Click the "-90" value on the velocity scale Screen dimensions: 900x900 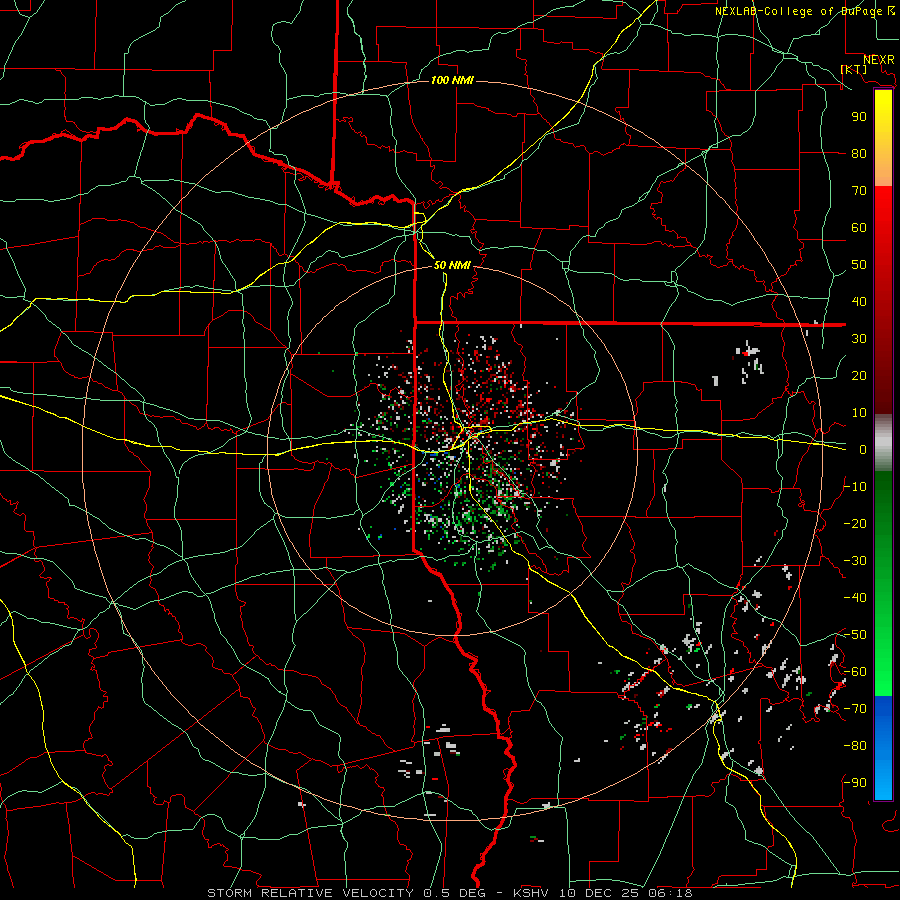click(855, 783)
